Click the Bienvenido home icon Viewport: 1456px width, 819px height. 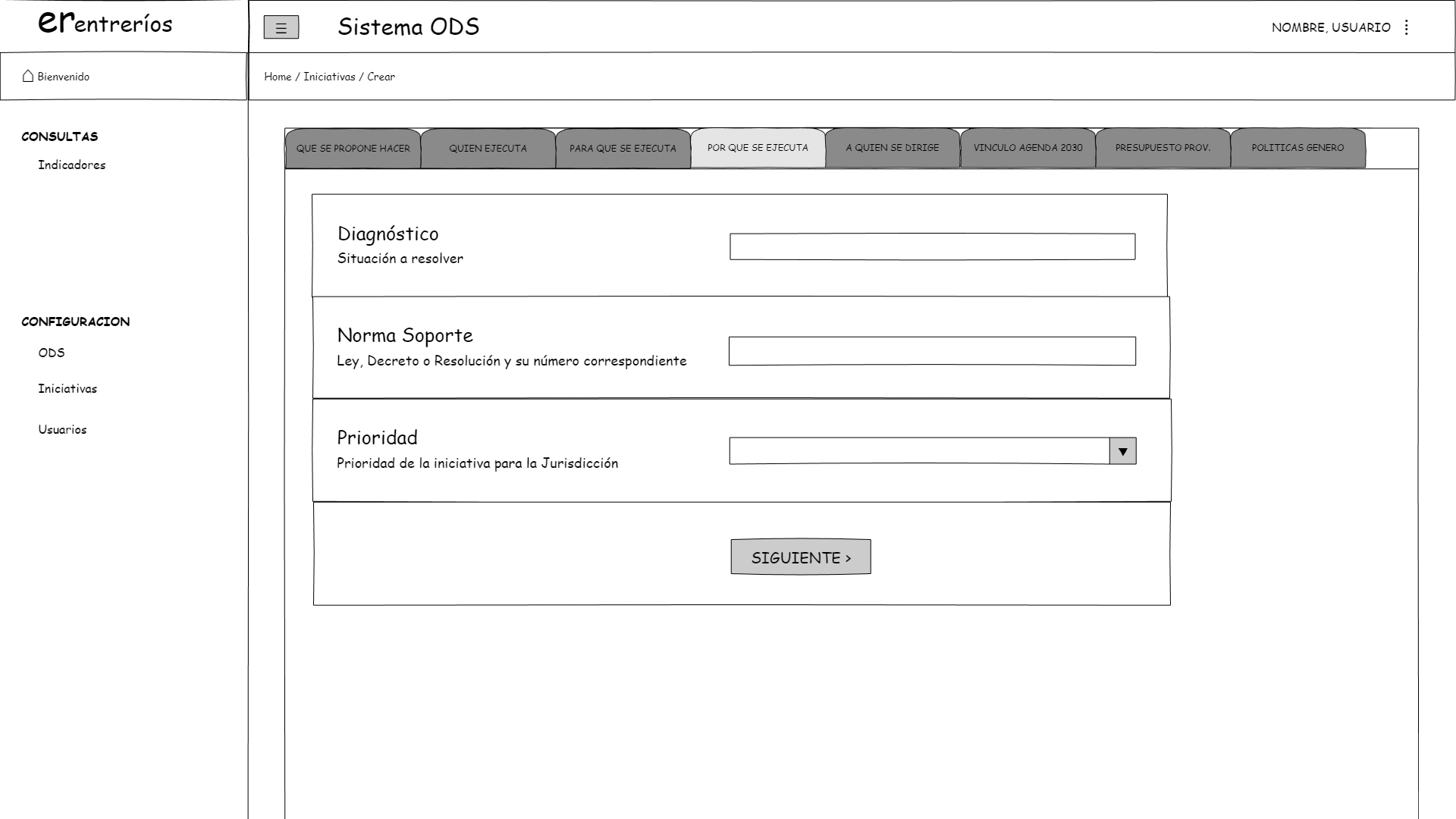(x=28, y=76)
